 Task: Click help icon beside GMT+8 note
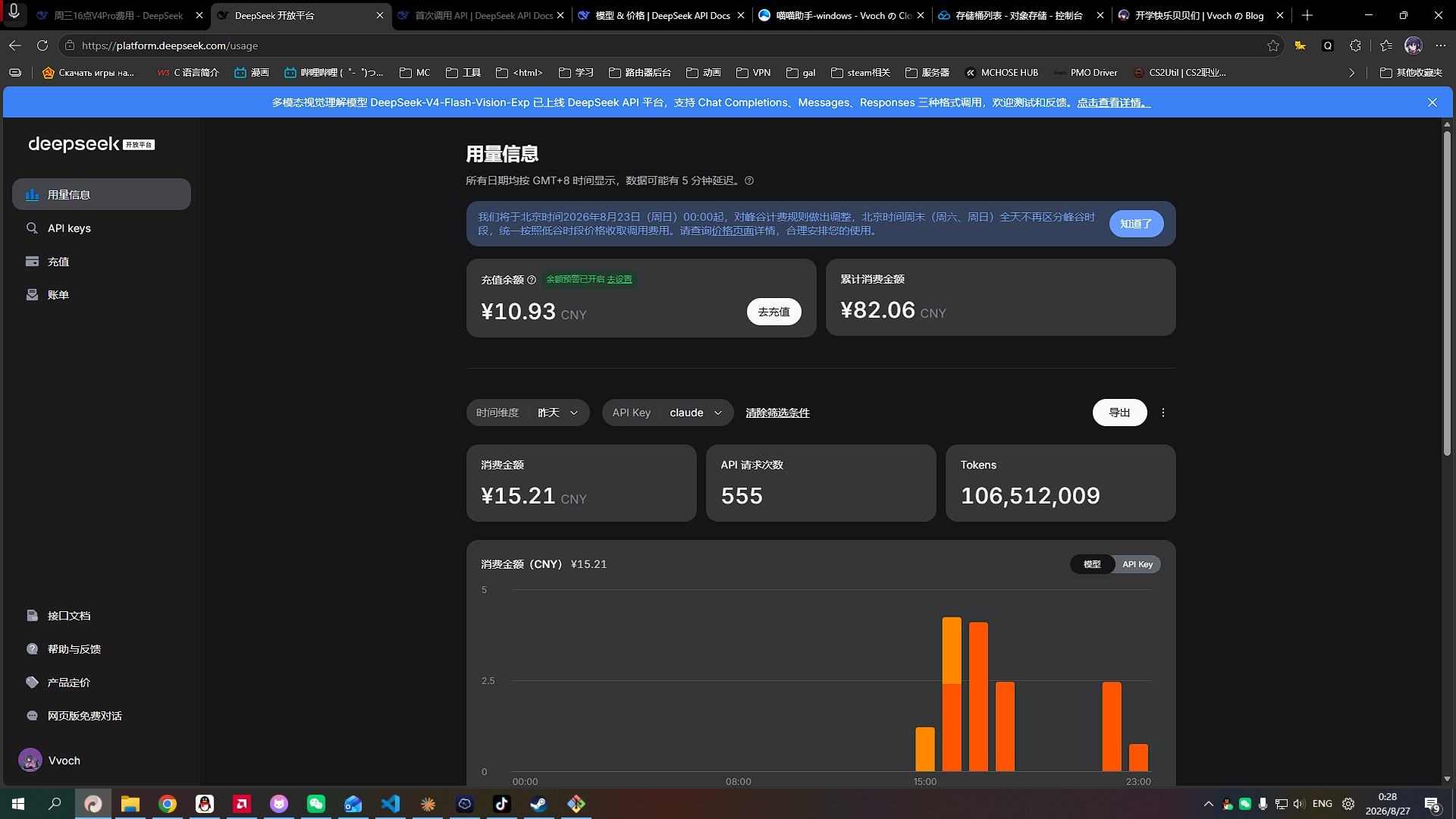749,180
